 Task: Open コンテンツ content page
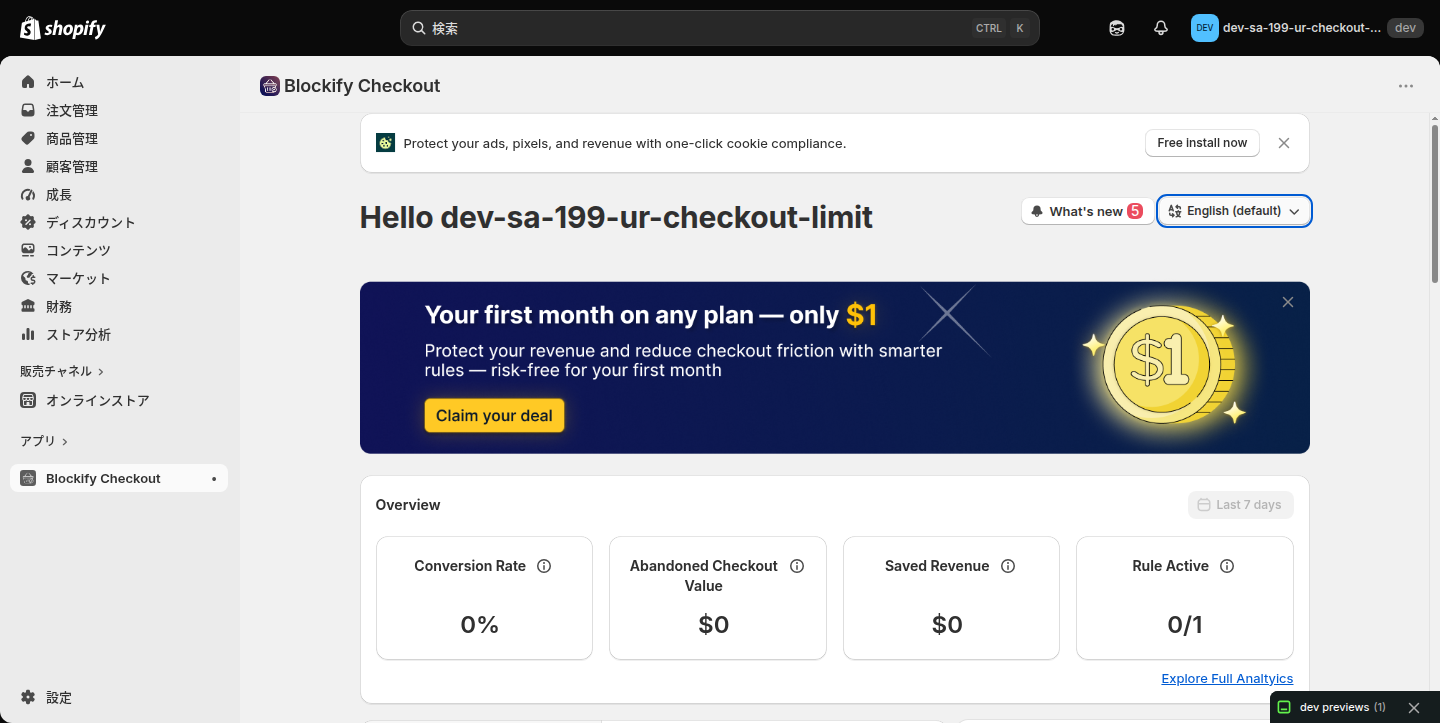click(x=119, y=250)
